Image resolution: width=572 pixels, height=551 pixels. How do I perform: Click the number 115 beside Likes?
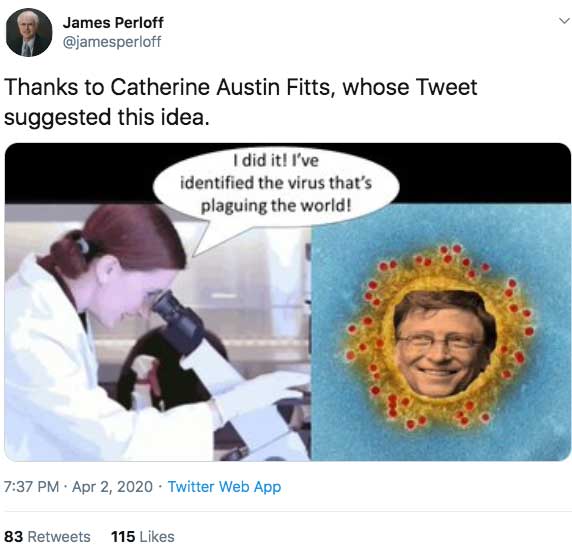pyautogui.click(x=123, y=537)
